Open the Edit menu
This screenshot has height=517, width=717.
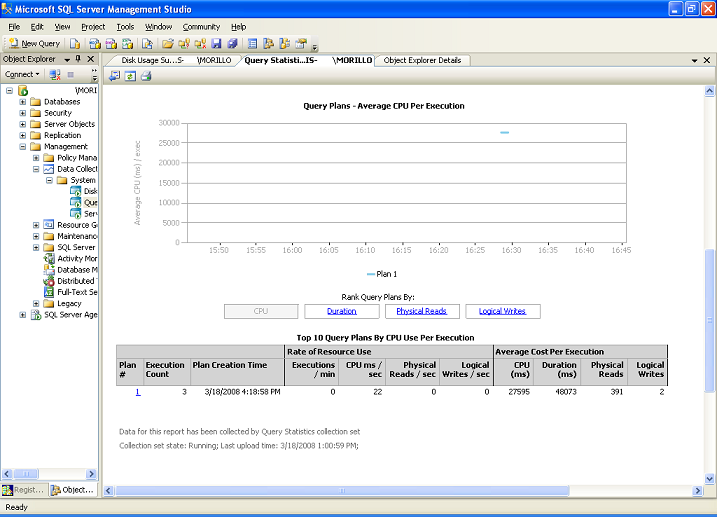click(37, 27)
